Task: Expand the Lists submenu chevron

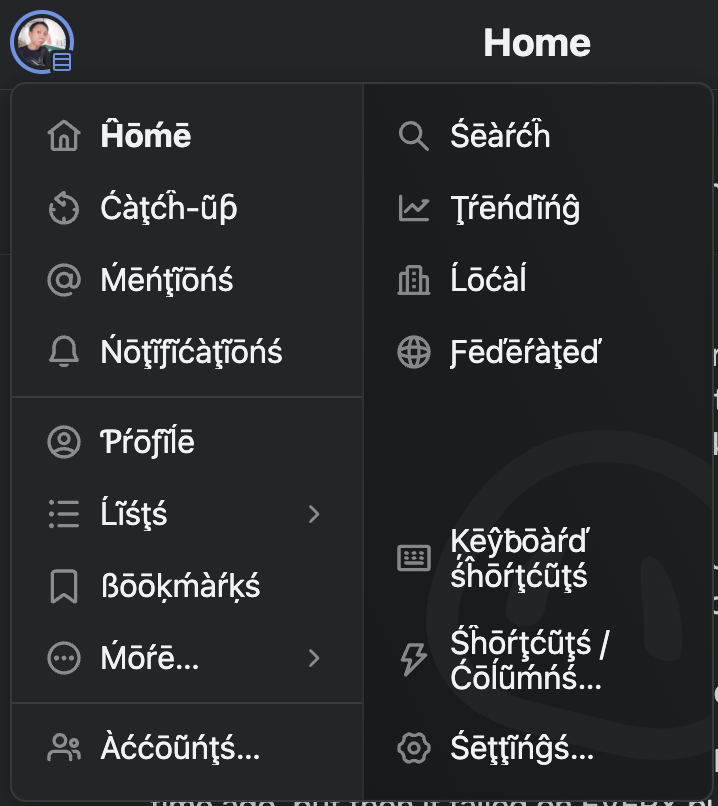Action: [x=314, y=514]
